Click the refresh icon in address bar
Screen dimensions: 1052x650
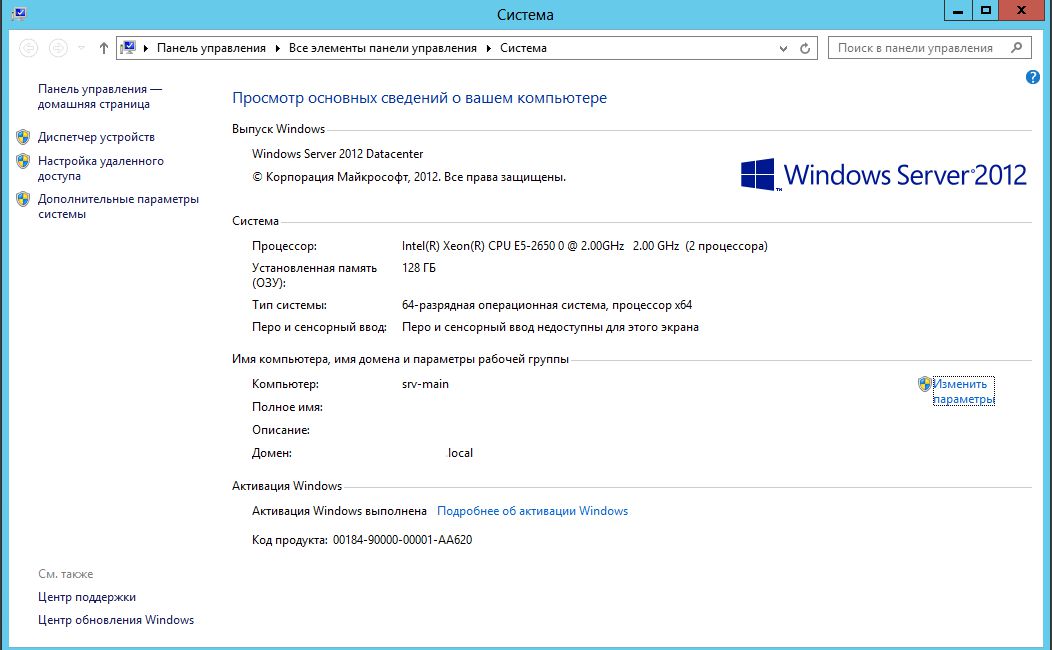click(805, 48)
